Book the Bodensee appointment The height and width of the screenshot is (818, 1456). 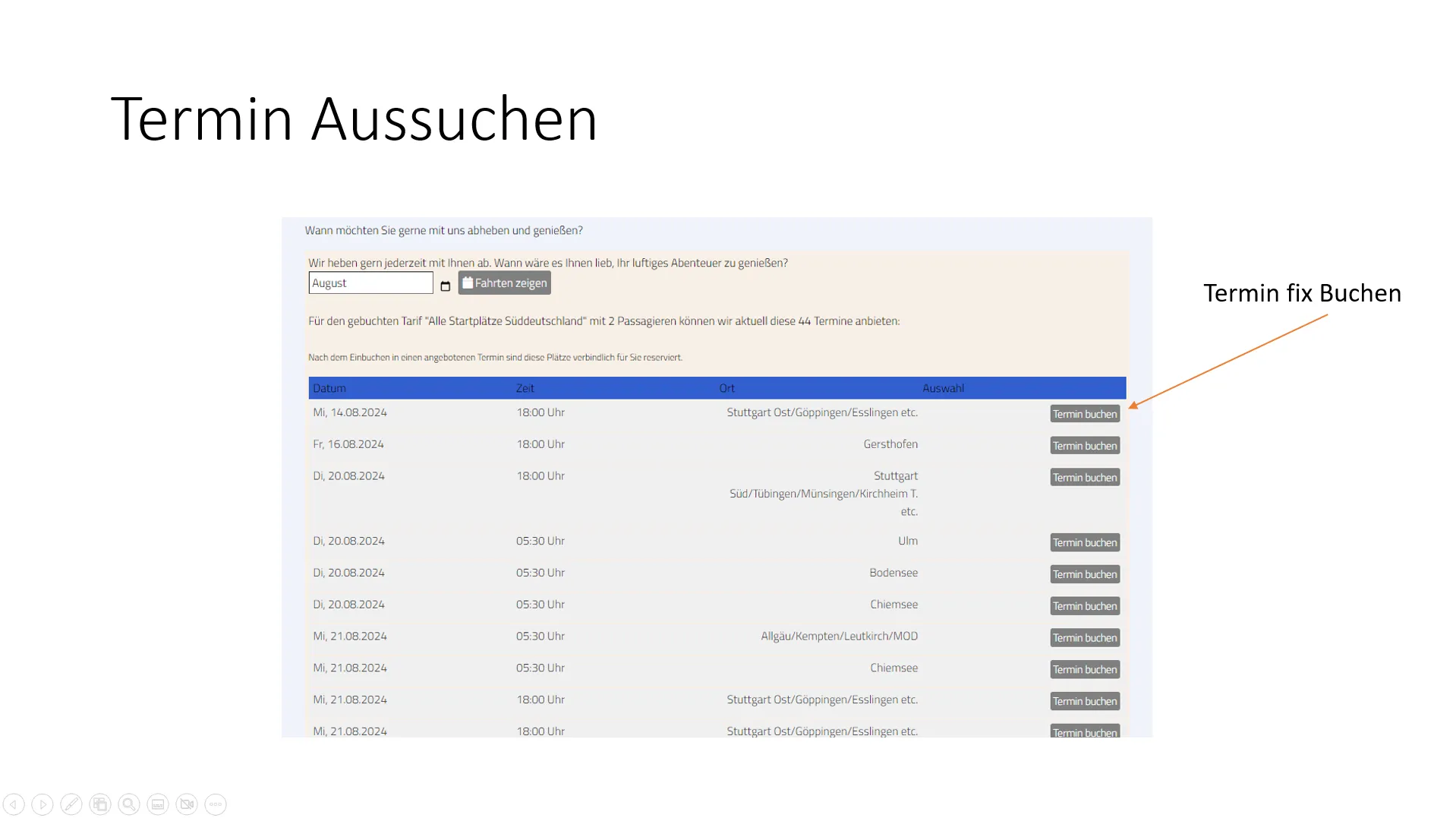pos(1085,574)
